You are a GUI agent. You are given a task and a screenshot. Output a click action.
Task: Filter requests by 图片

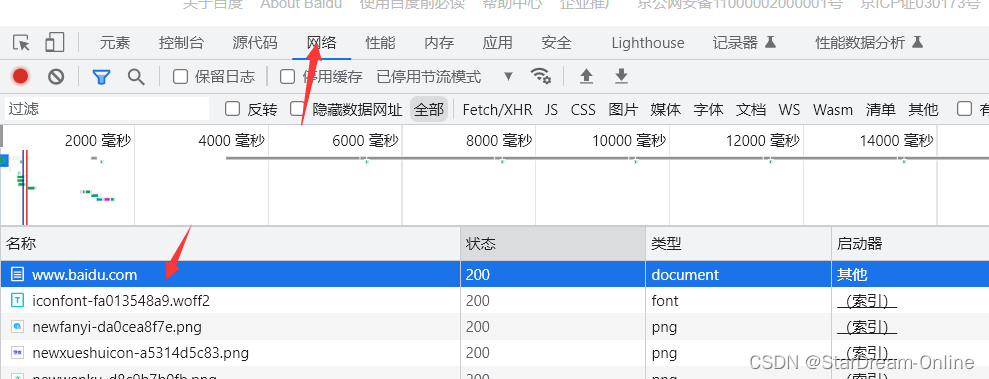click(x=623, y=109)
